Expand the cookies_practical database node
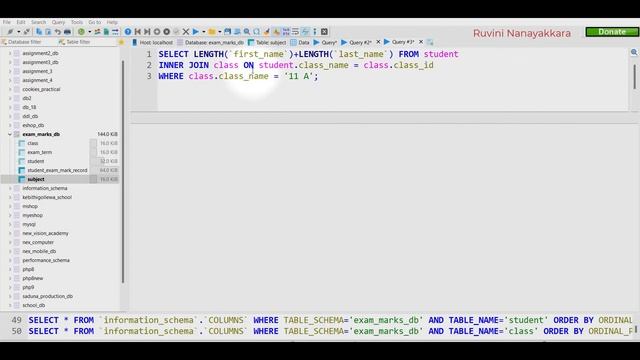The width and height of the screenshot is (640, 360). 10,89
